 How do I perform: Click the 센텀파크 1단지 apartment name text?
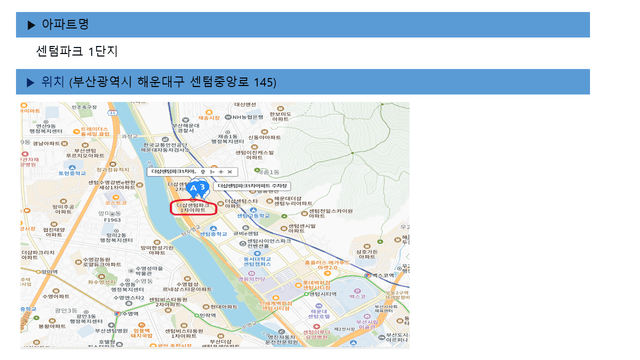[x=77, y=51]
